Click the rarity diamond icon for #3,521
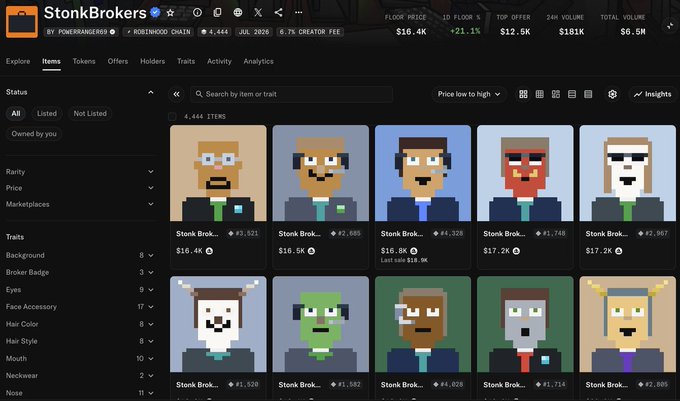 click(x=231, y=234)
